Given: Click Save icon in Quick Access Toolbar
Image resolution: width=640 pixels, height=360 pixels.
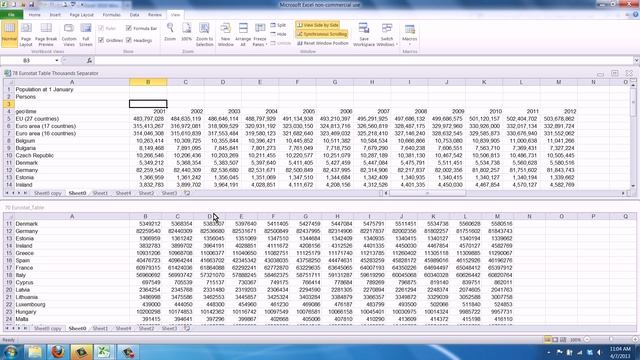Looking at the screenshot, I should [31, 4].
